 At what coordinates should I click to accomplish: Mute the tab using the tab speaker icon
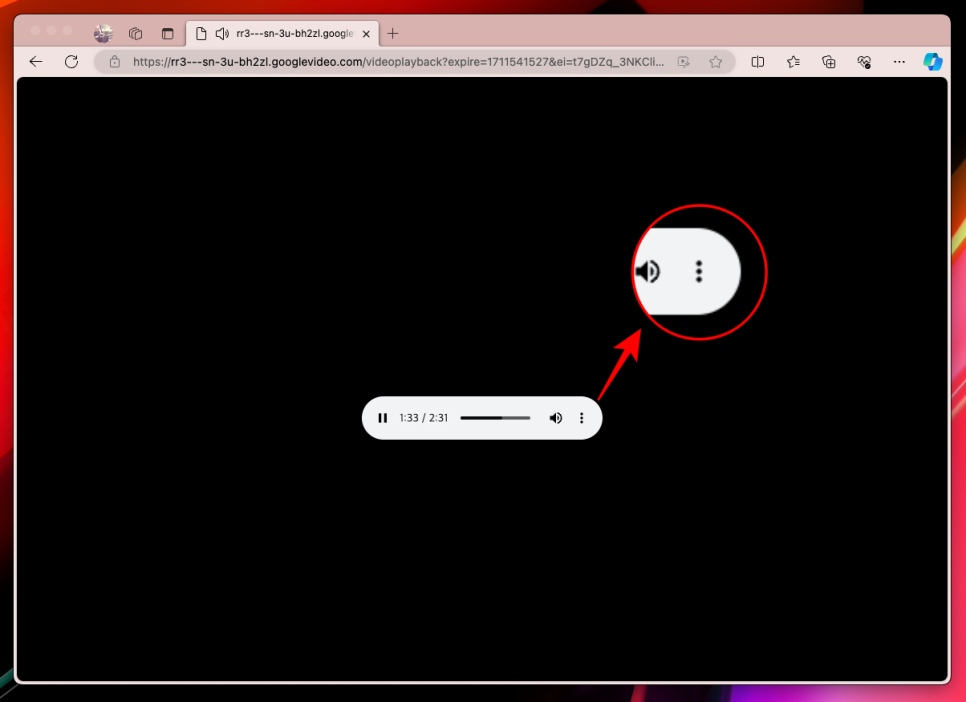click(x=222, y=33)
